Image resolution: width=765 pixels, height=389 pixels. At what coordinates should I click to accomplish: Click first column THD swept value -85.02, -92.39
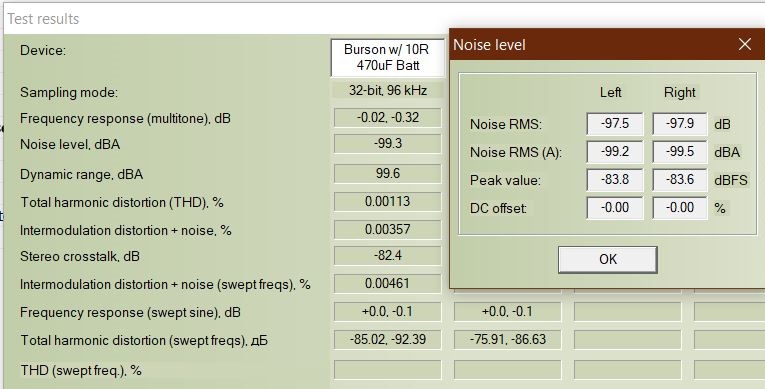point(387,340)
